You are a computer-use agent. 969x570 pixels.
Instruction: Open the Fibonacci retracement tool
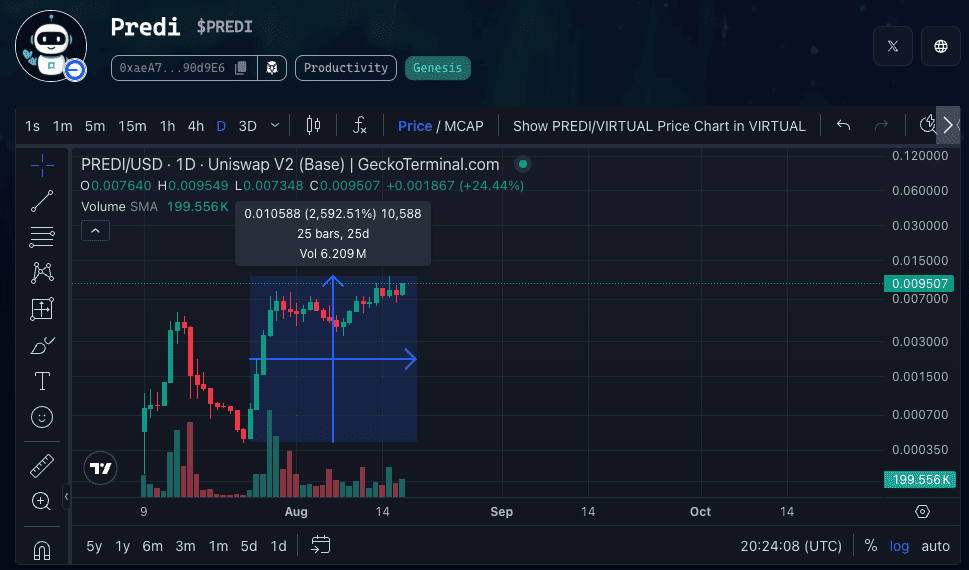pyautogui.click(x=42, y=237)
